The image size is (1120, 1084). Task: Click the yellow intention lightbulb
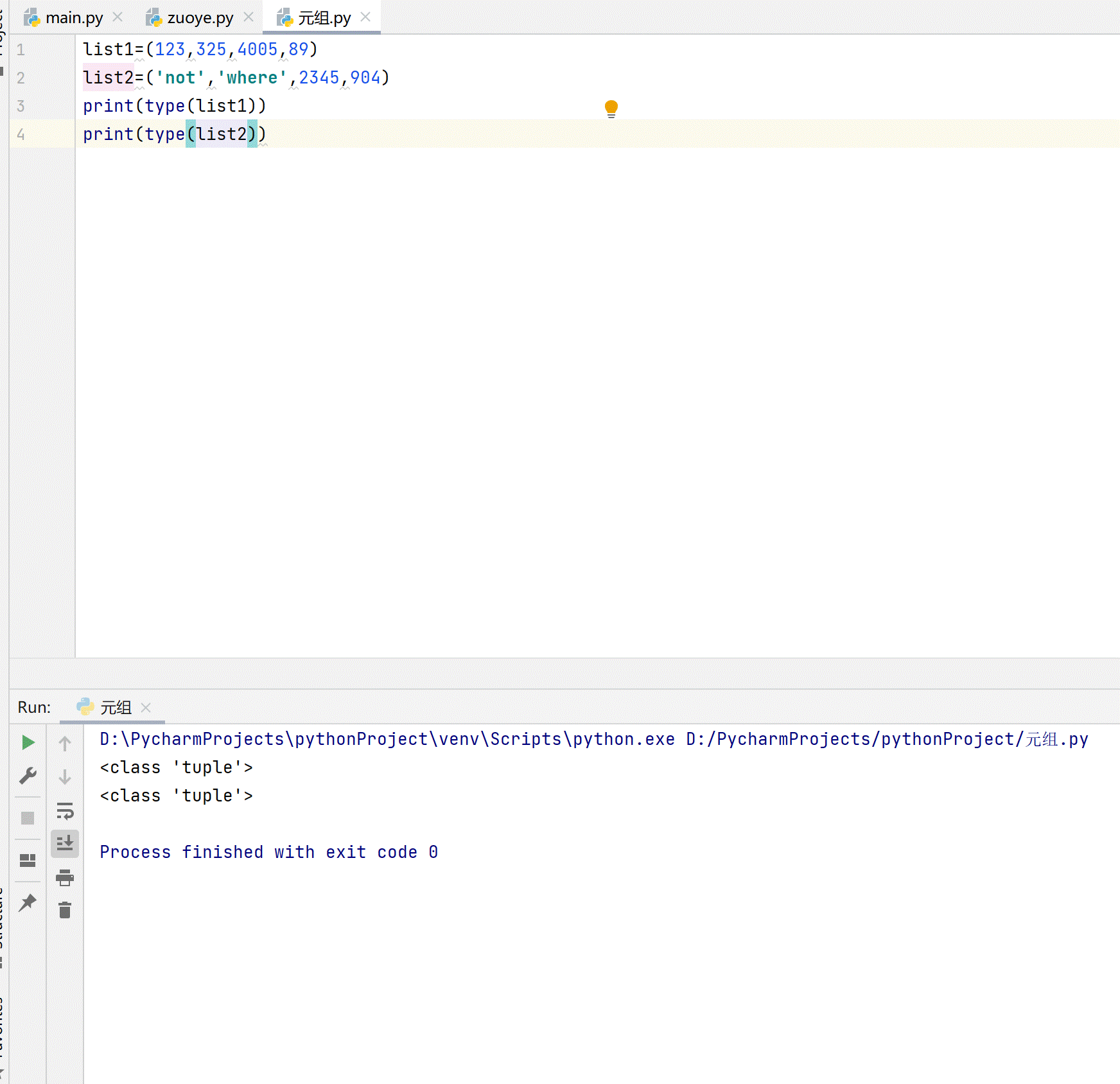click(611, 109)
